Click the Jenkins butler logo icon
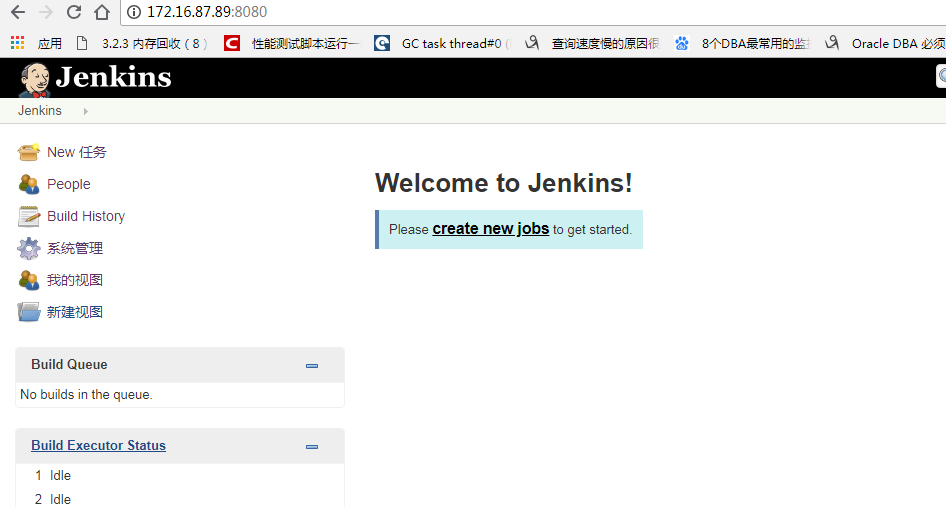 34,79
